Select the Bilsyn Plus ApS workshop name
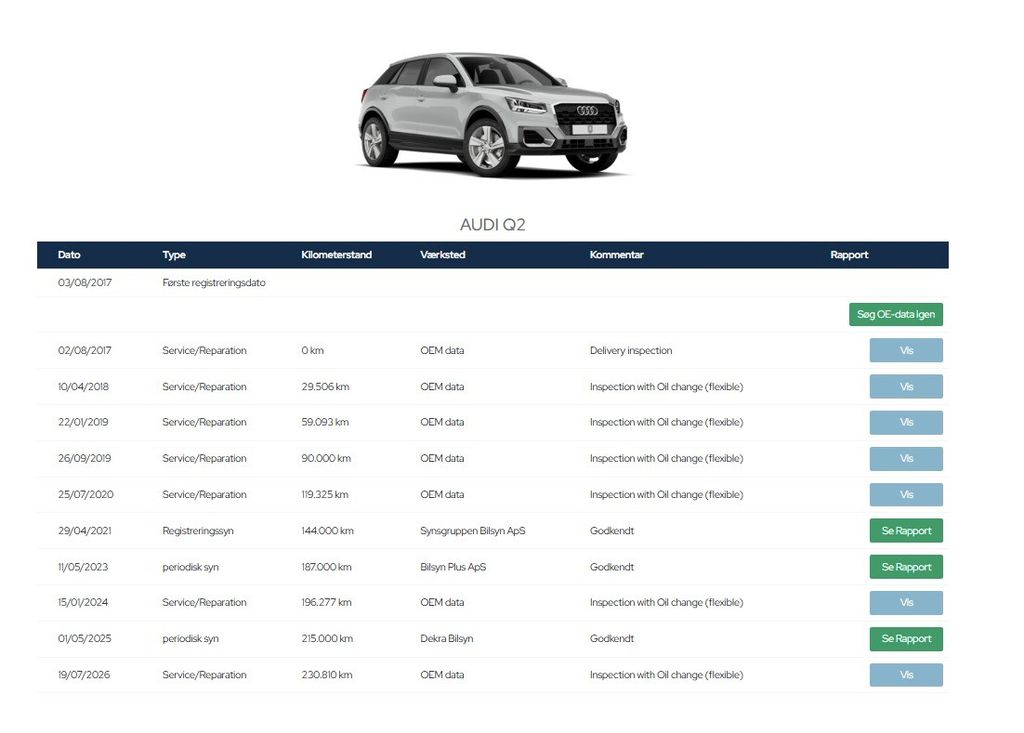This screenshot has height=733, width=1024. tap(453, 567)
